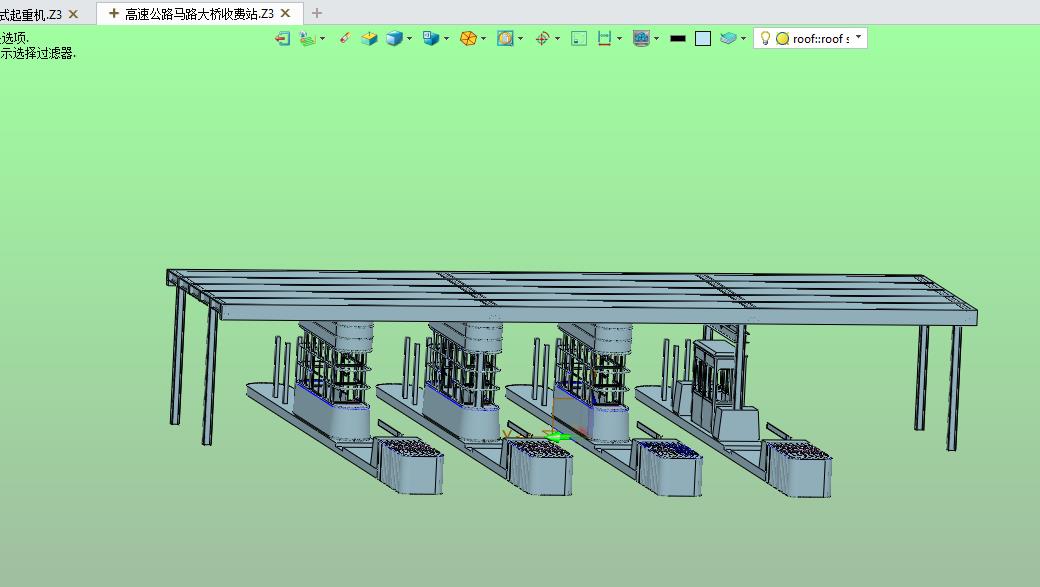Click the gray monitor display icon
The width and height of the screenshot is (1040, 587).
pyautogui.click(x=641, y=38)
